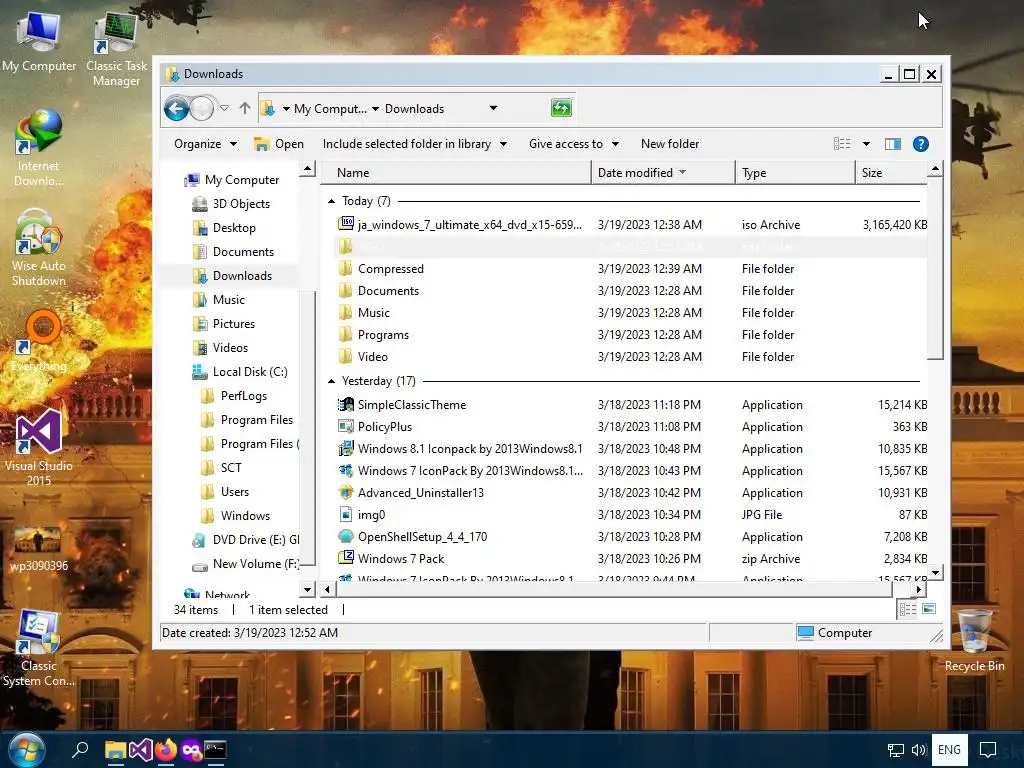Image resolution: width=1024 pixels, height=768 pixels.
Task: Collapse the Yesterday group
Action: [x=331, y=381]
